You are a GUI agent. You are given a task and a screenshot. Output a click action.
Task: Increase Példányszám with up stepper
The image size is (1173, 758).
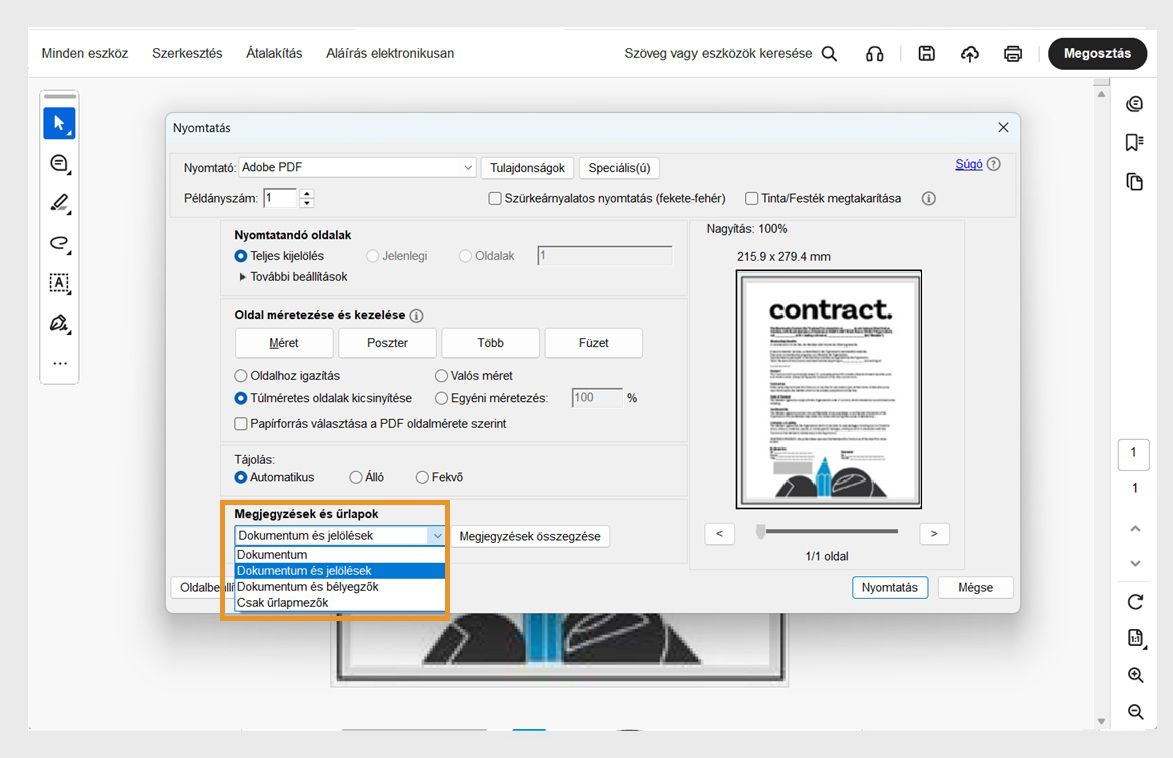(x=307, y=194)
